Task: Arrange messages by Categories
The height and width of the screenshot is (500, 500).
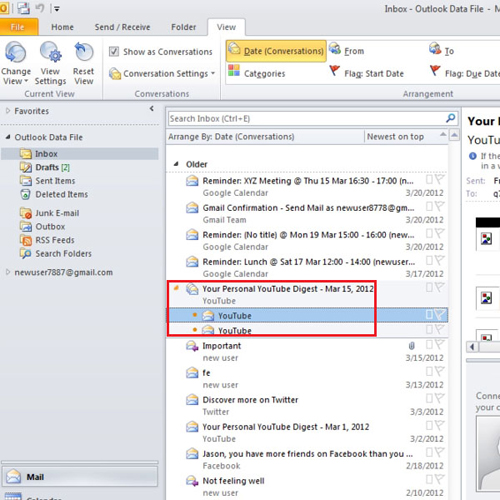Action: click(257, 73)
